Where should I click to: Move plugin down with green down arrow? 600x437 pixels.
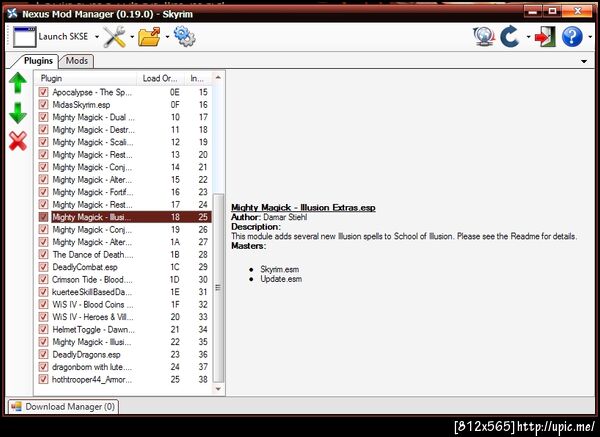coord(18,113)
